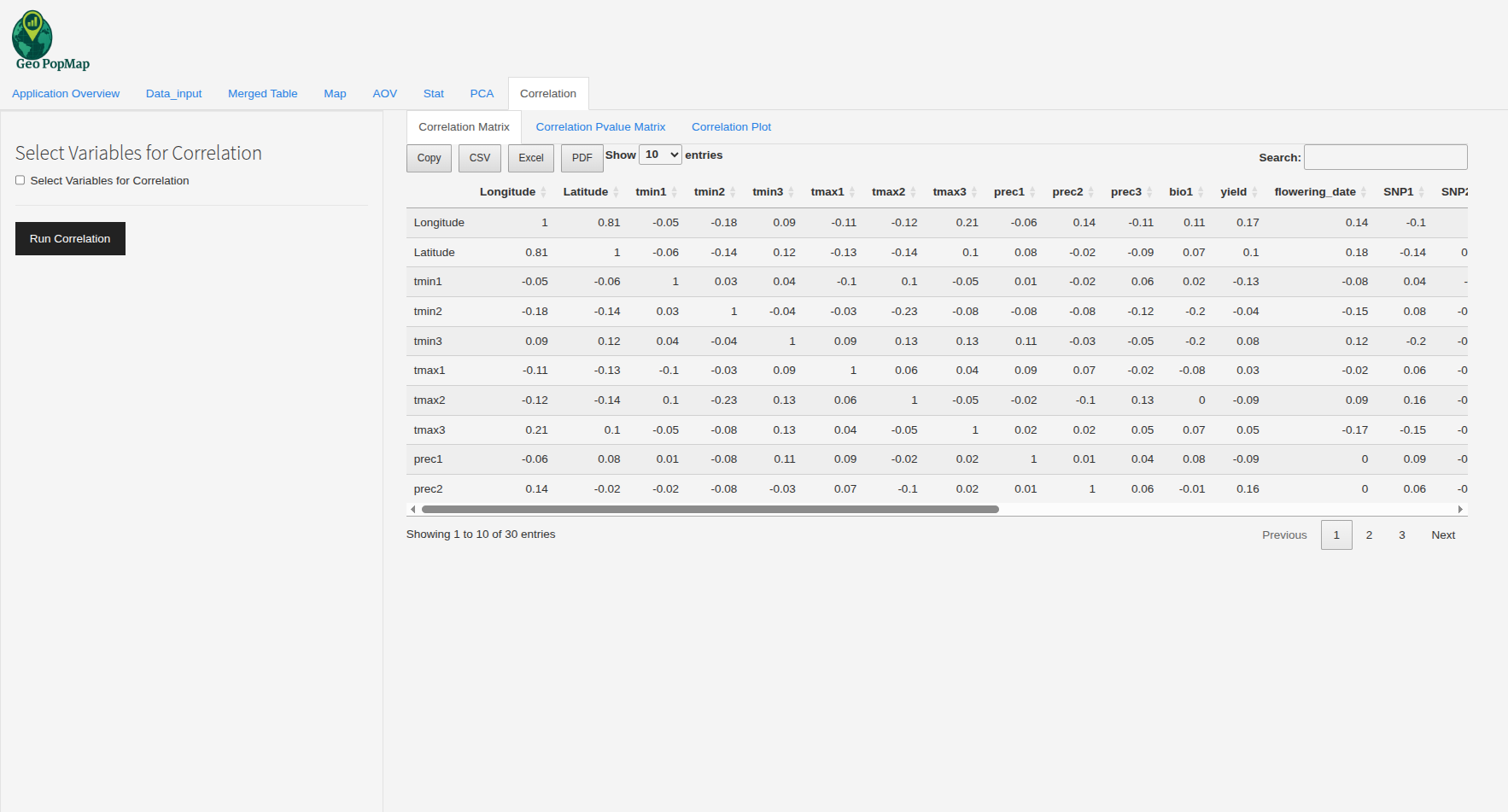
Task: Click the prec2 row label
Action: (428, 489)
